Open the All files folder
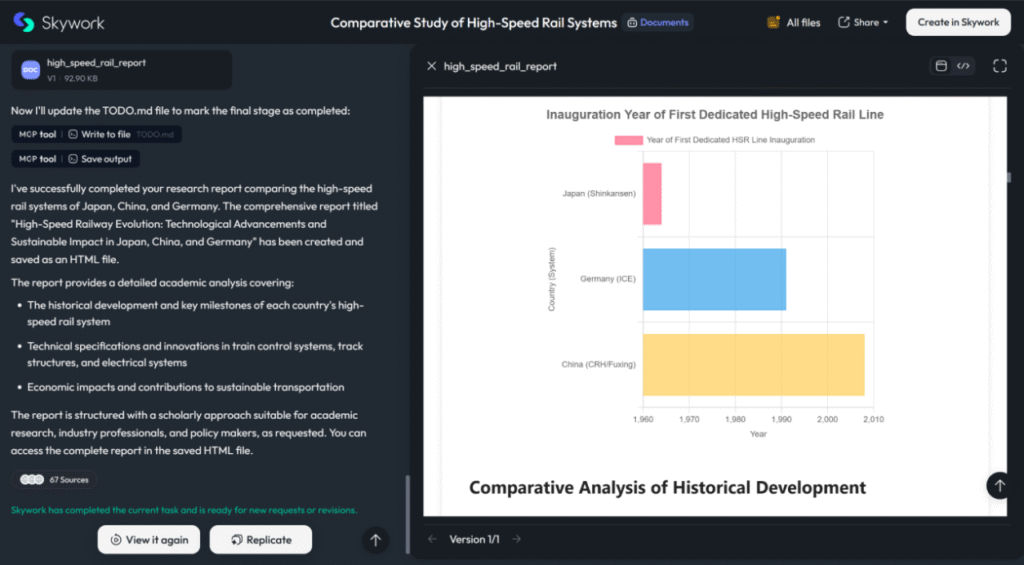1024x565 pixels. coord(793,22)
